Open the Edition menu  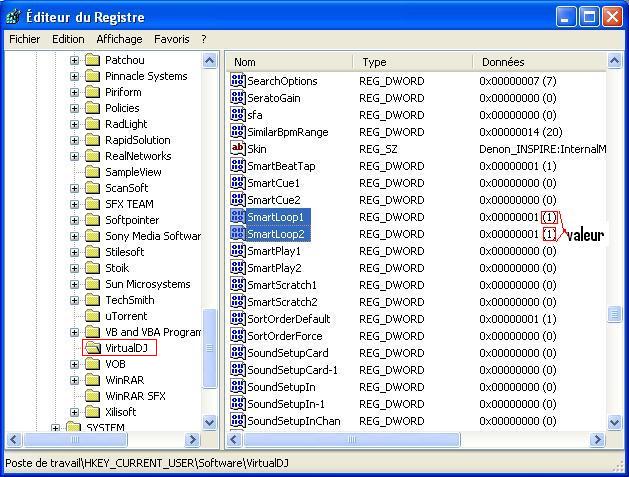[x=68, y=39]
